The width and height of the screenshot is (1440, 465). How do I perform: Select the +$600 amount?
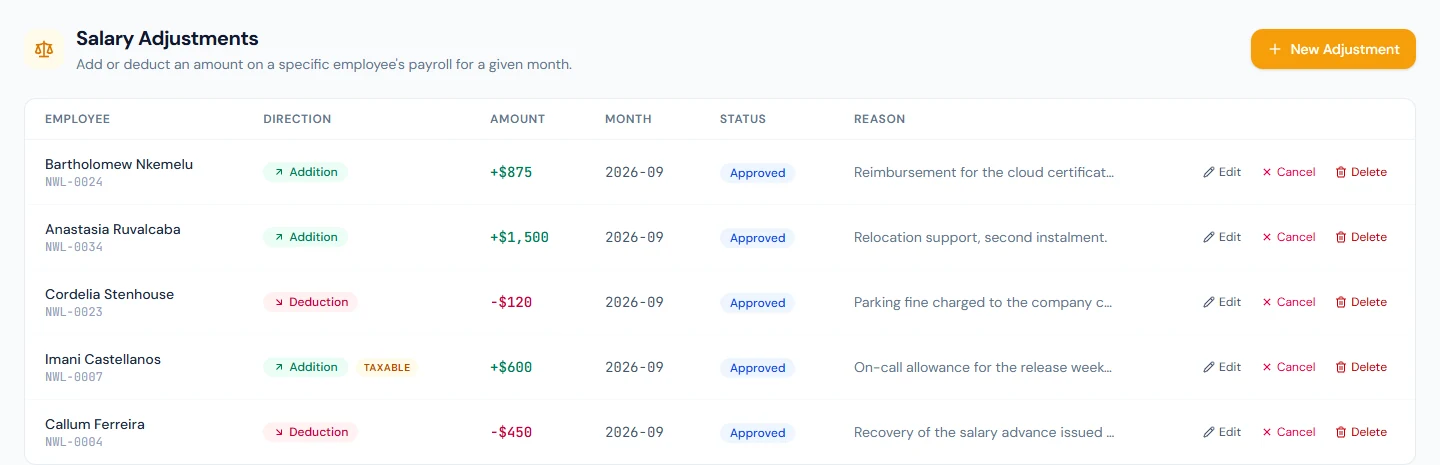point(511,367)
